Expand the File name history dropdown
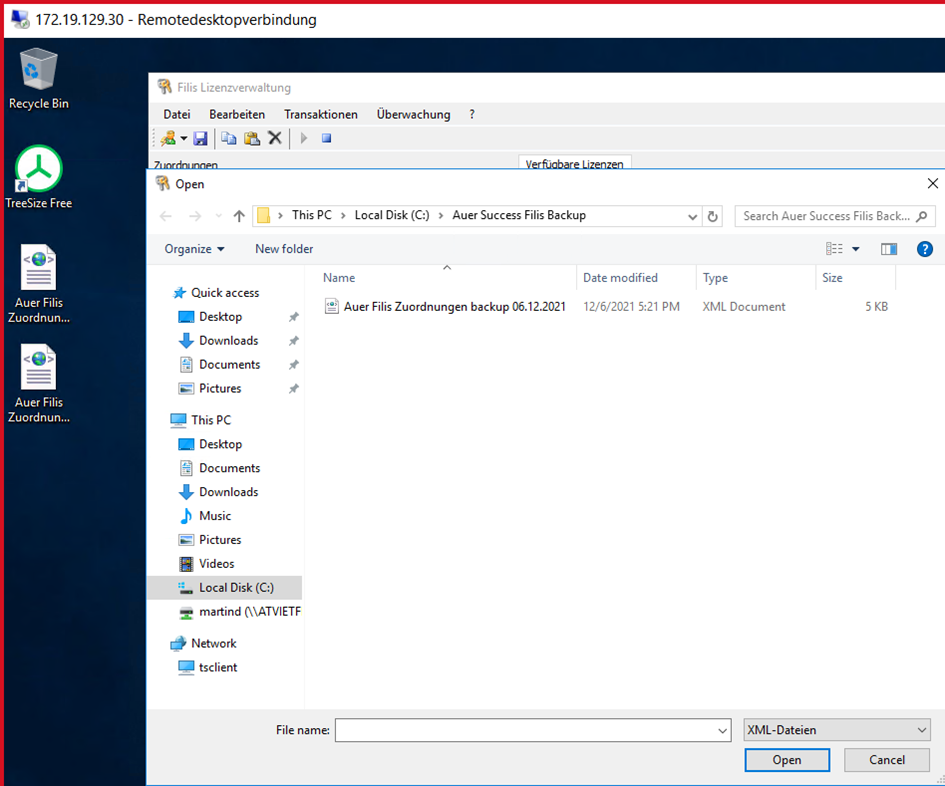The height and width of the screenshot is (786, 945). (x=723, y=730)
